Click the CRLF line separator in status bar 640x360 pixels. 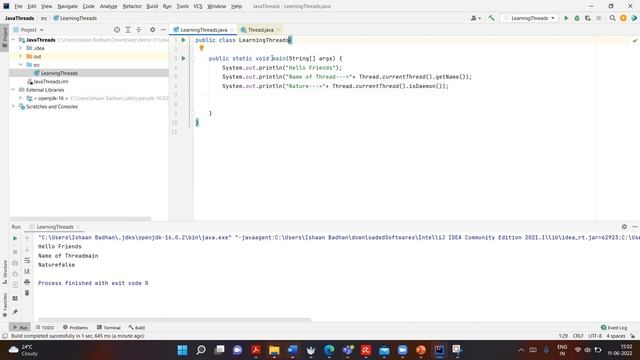tap(578, 336)
